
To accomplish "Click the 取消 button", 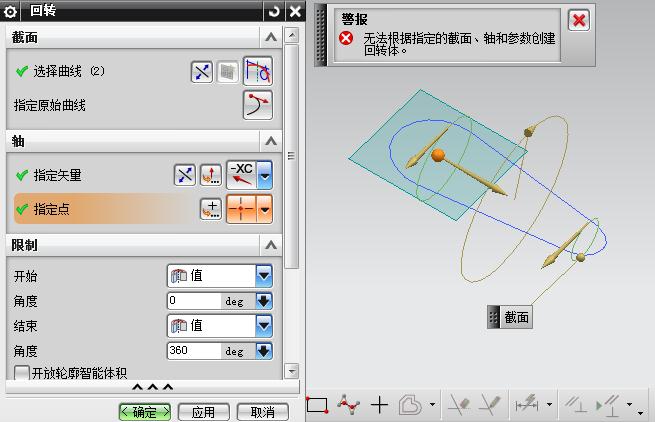I will pos(262,412).
